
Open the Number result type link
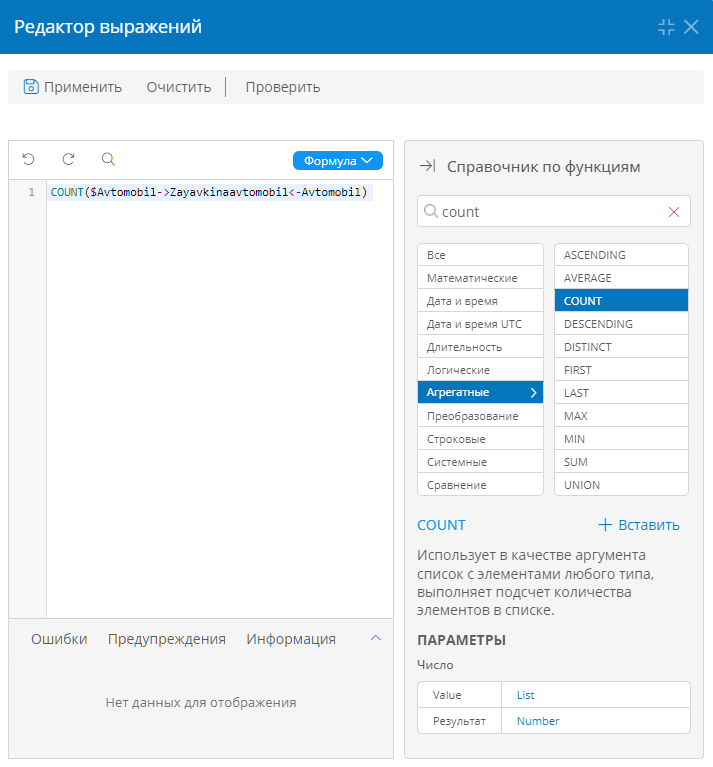(538, 721)
